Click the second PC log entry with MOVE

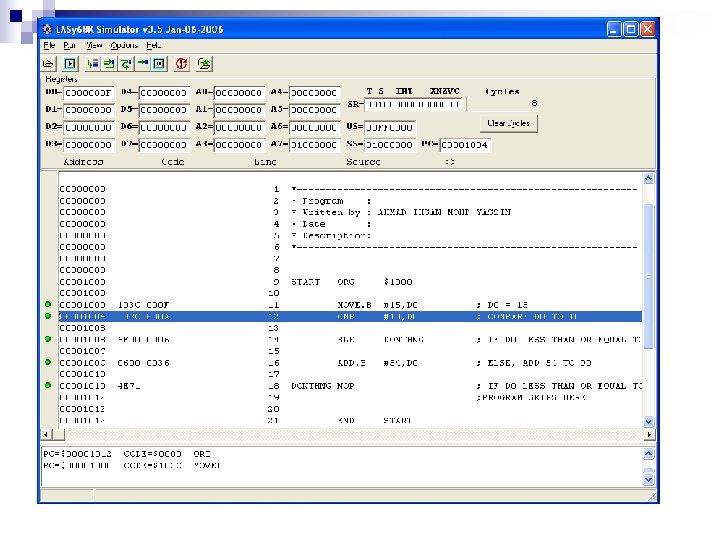(132, 465)
